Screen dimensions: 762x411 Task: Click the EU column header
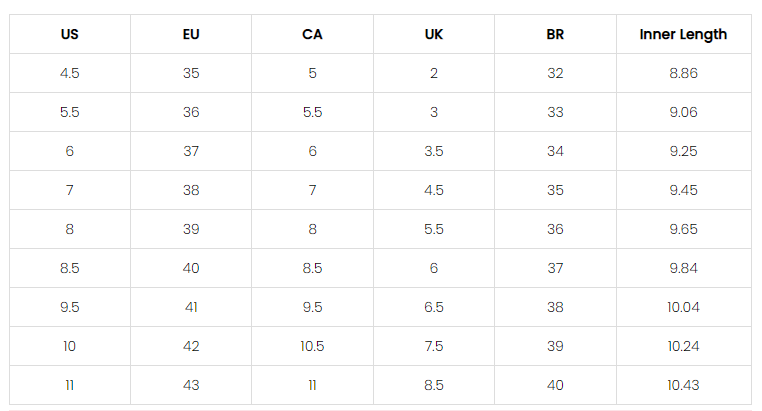pos(191,34)
